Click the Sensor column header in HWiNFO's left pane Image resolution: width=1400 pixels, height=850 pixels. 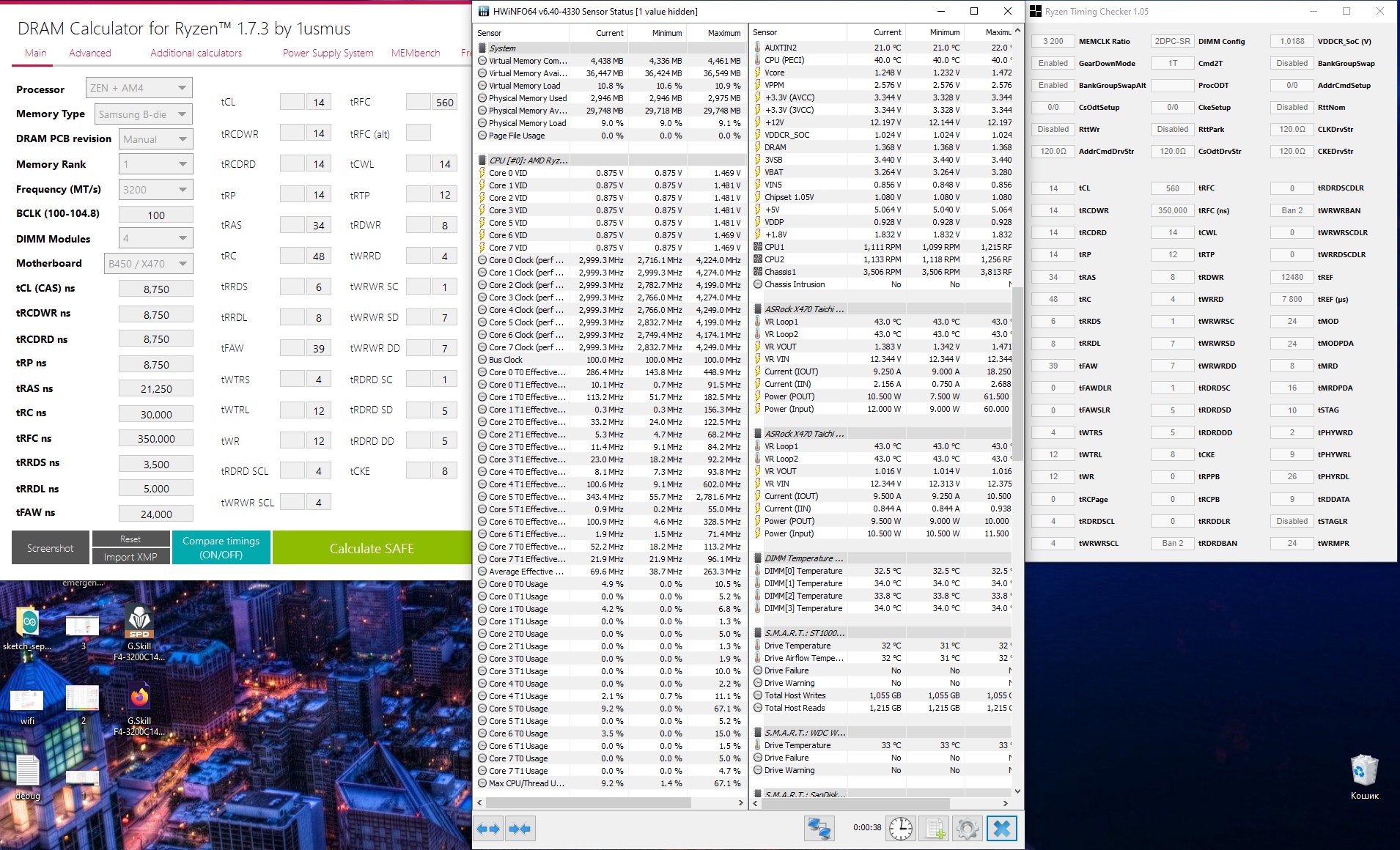pyautogui.click(x=523, y=33)
